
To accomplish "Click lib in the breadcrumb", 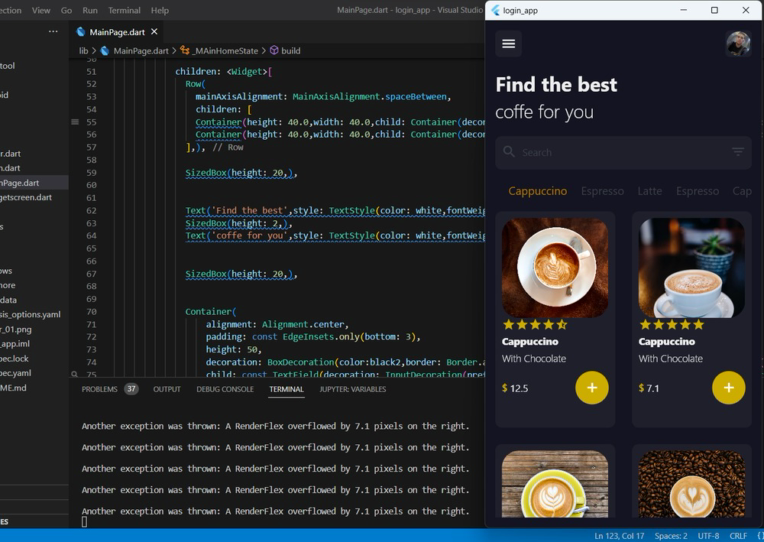I will 83,51.
